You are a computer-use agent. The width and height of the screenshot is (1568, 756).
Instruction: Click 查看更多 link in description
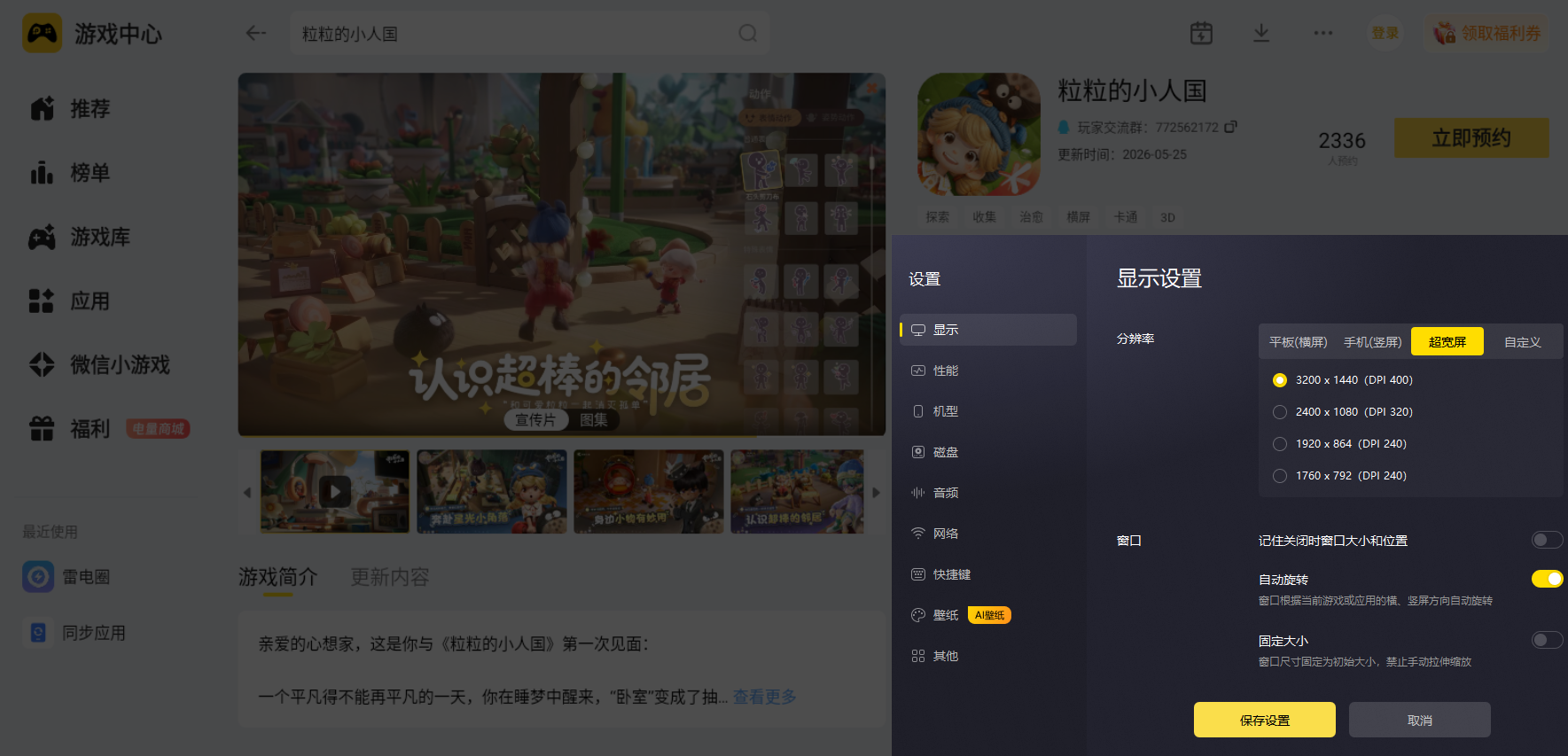tap(764, 697)
